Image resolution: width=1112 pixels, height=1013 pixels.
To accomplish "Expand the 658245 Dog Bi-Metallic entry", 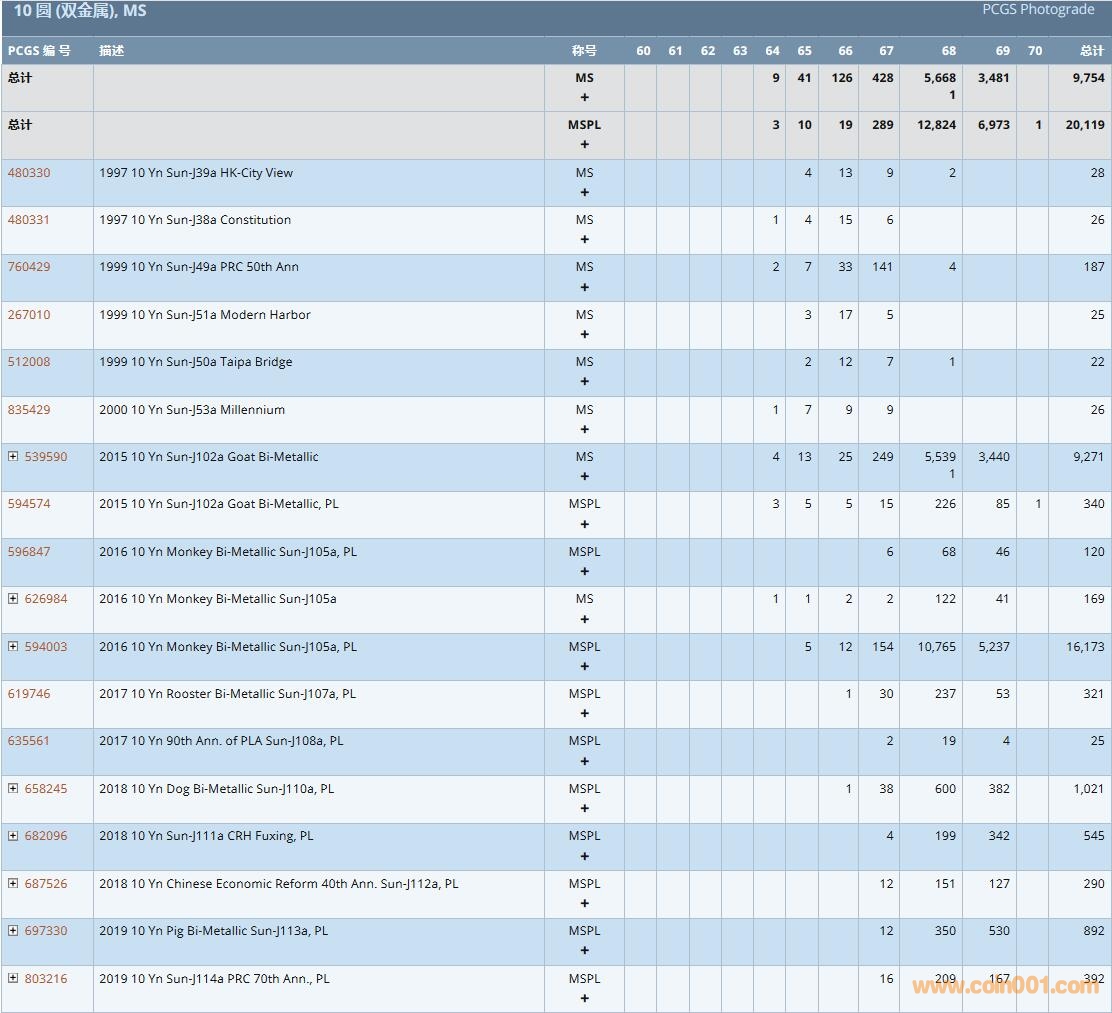I will 13,788.
